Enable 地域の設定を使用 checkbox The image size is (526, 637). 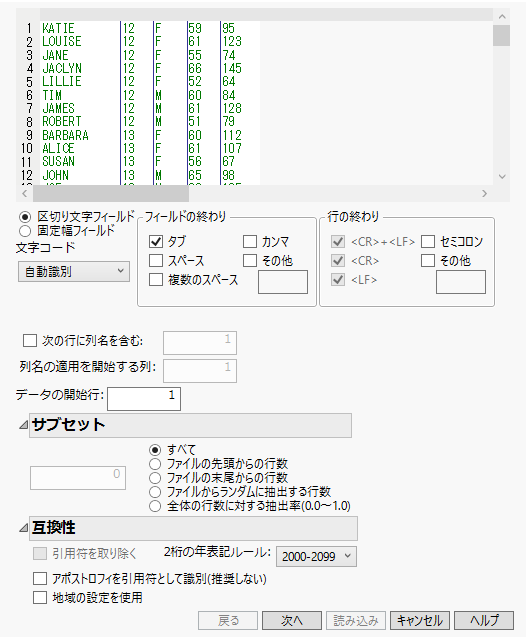pyautogui.click(x=40, y=598)
